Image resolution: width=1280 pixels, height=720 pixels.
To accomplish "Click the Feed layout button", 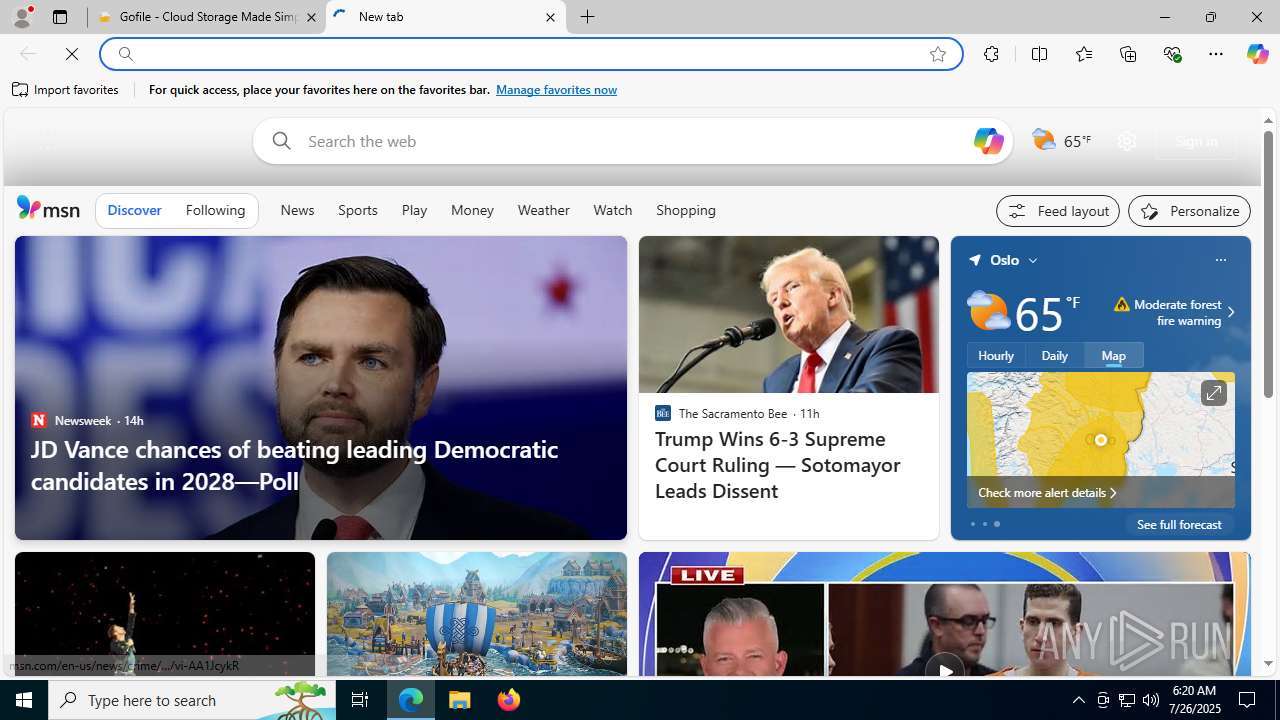I will tap(1058, 211).
